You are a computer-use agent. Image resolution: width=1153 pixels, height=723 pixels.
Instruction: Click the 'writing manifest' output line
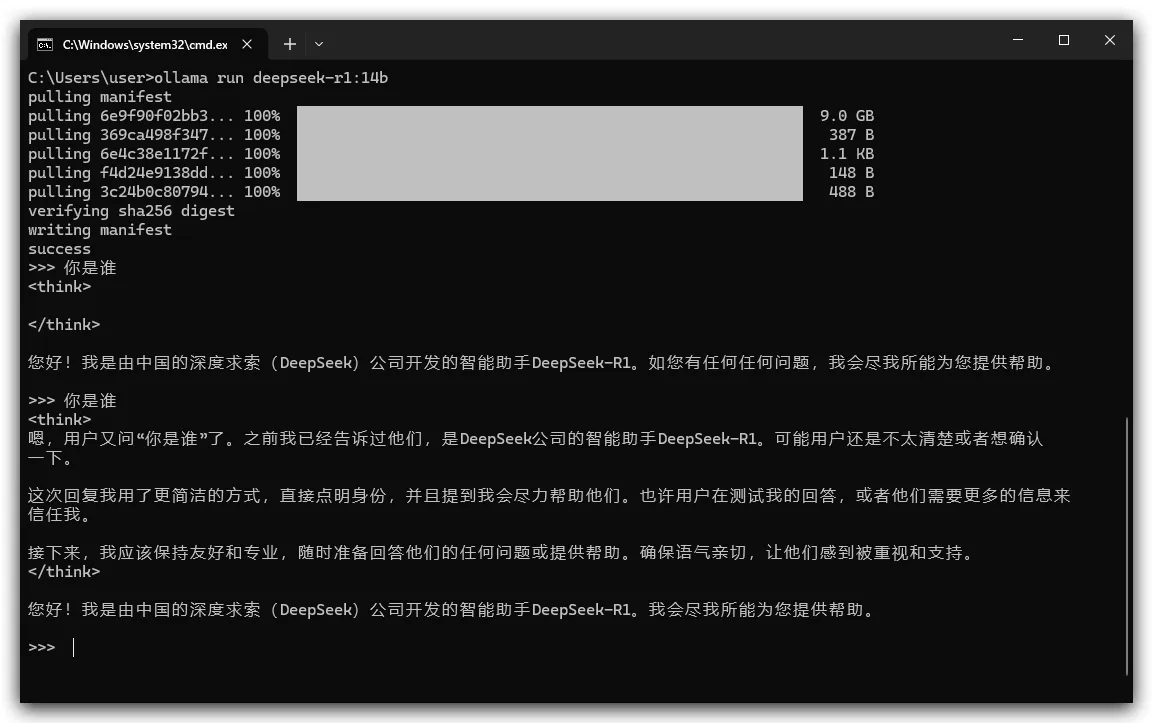[x=99, y=230]
